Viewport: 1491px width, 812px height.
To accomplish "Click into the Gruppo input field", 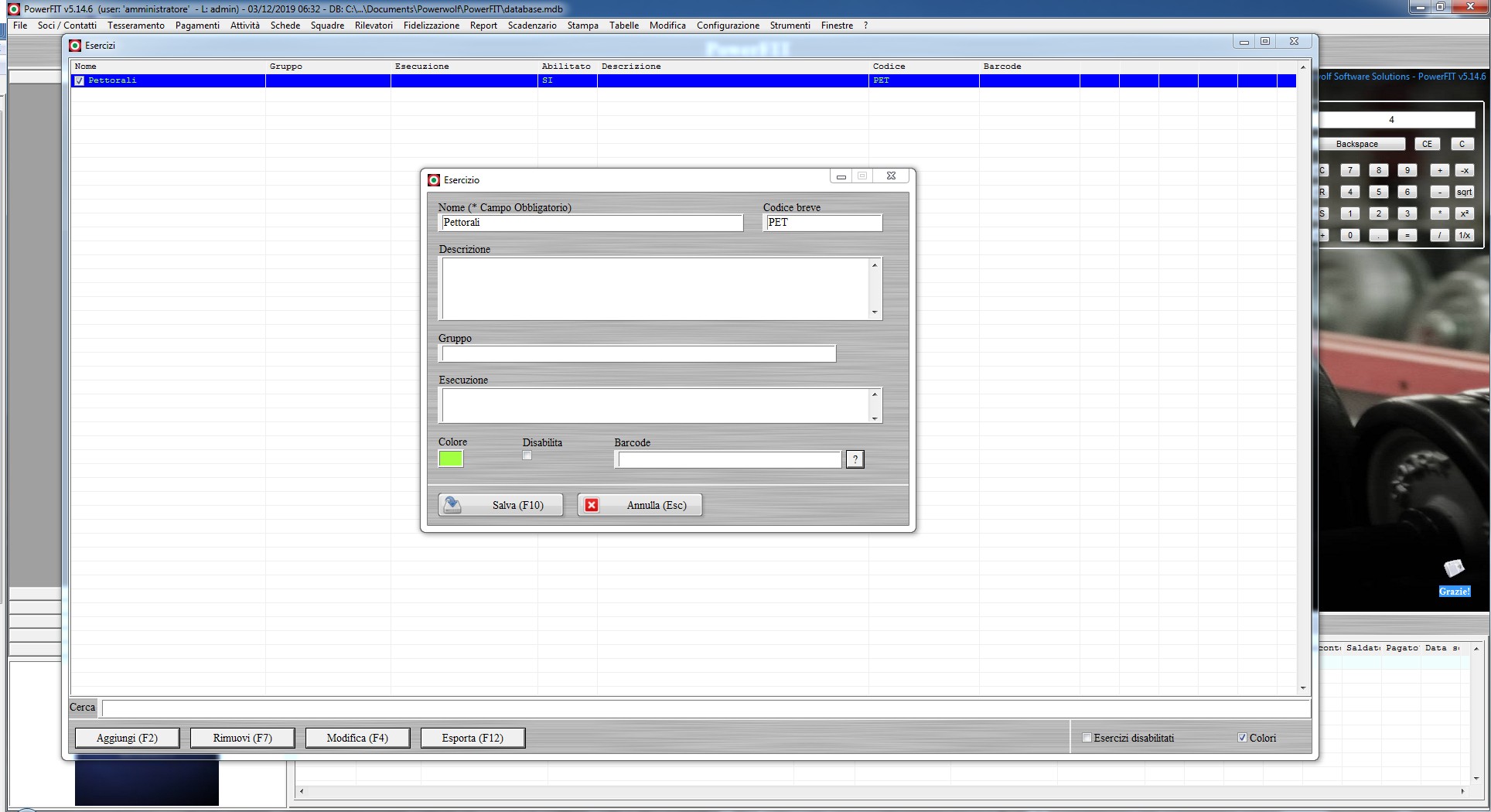I will [x=638, y=354].
